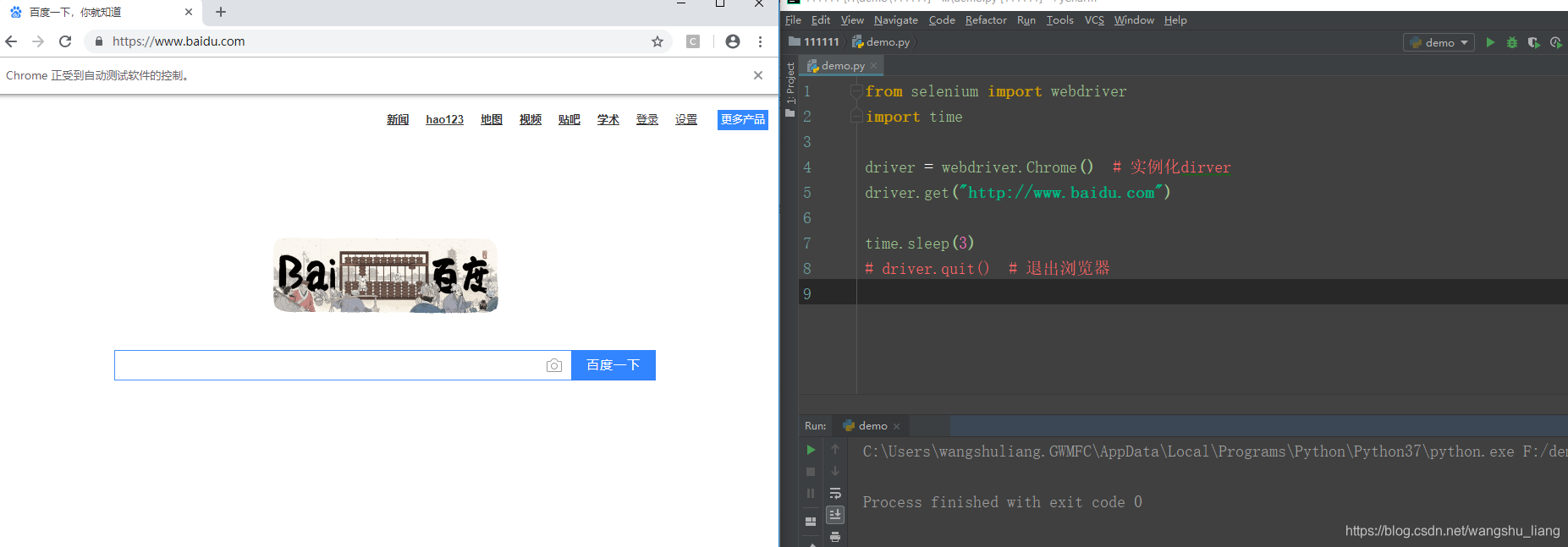The height and width of the screenshot is (547, 1568).
Task: Open the View menu in PyCharm
Action: (852, 20)
